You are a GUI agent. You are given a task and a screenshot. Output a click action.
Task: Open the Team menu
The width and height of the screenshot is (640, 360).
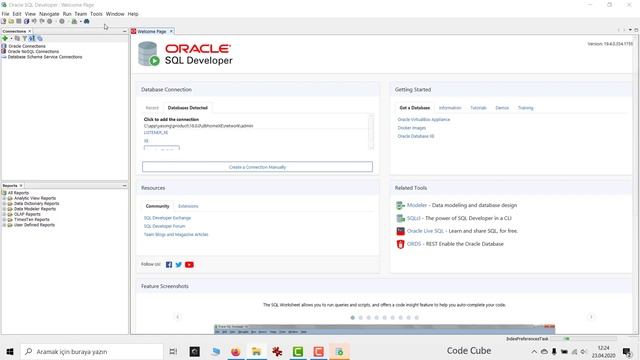pos(81,14)
